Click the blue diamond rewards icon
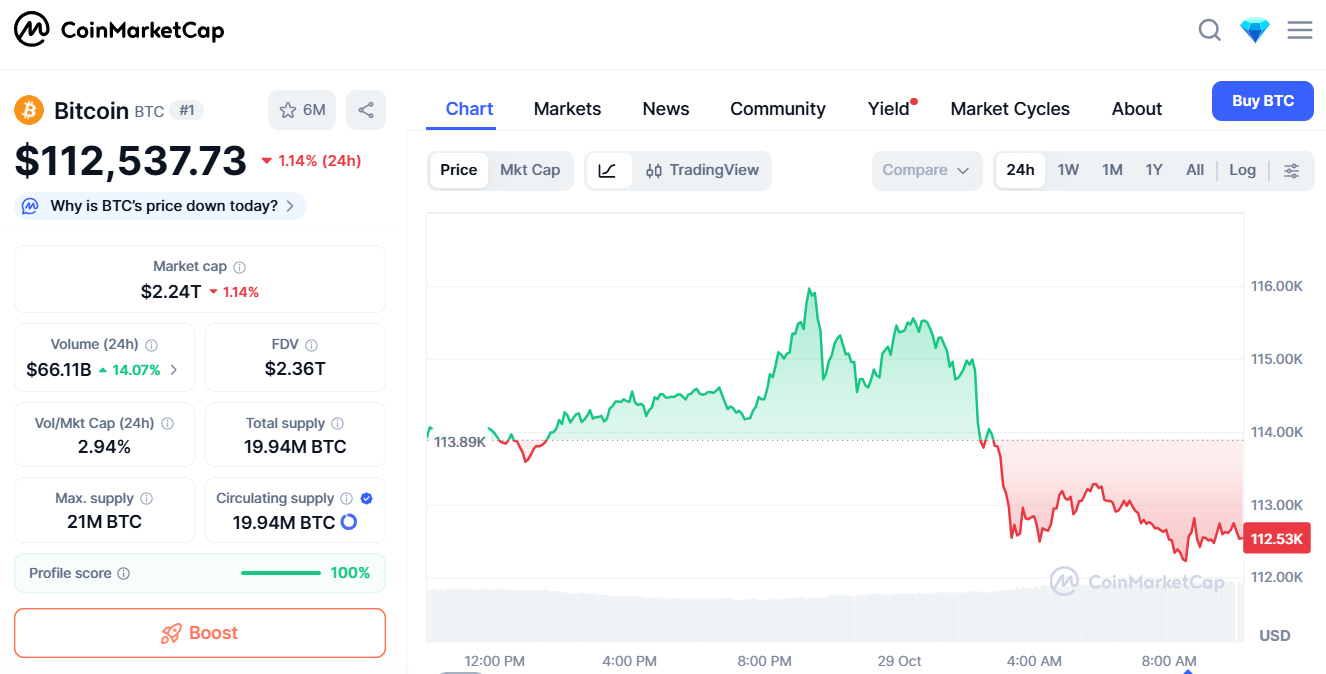1326x674 pixels. coord(1254,29)
